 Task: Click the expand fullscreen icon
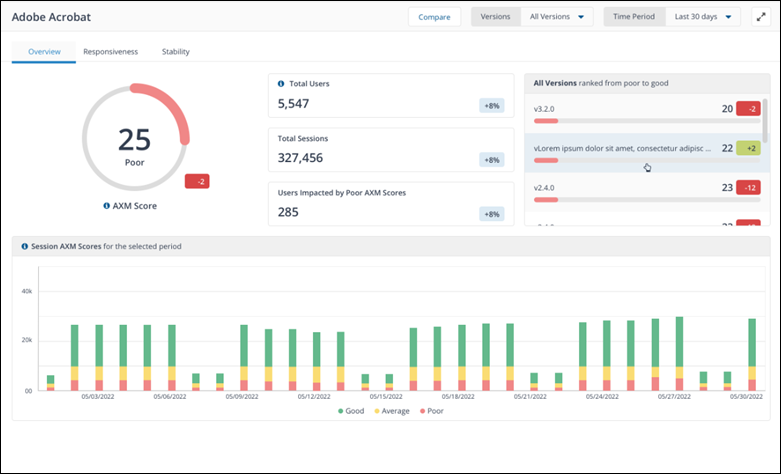pos(760,17)
